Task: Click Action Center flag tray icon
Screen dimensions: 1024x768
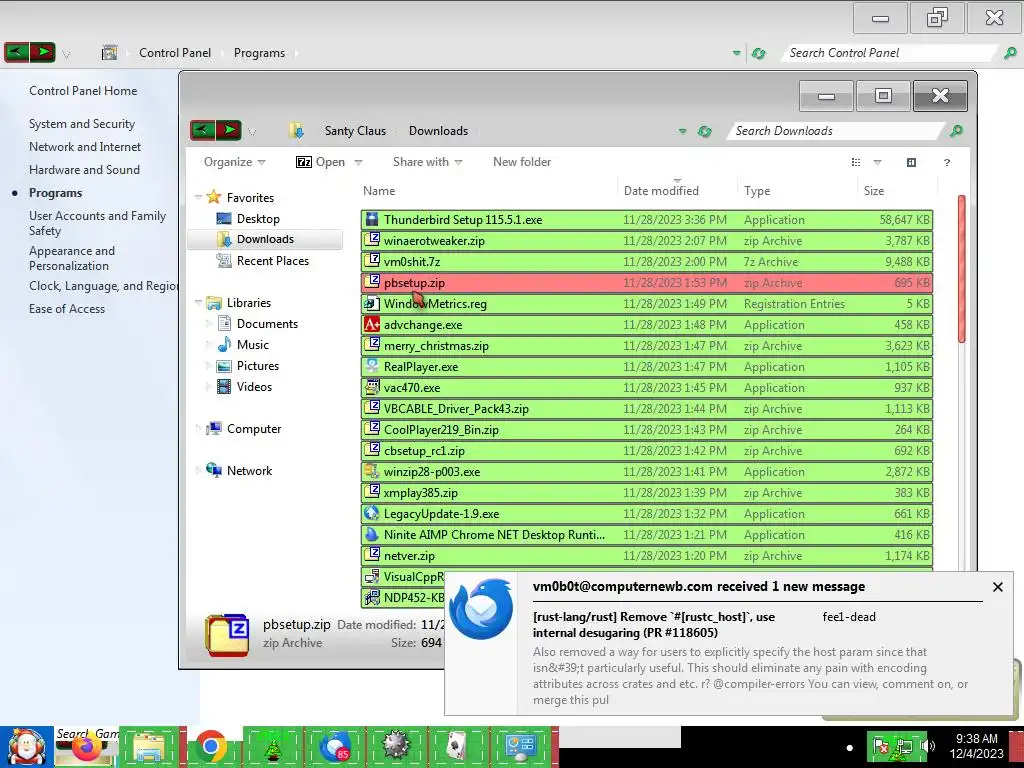Action: tap(882, 746)
